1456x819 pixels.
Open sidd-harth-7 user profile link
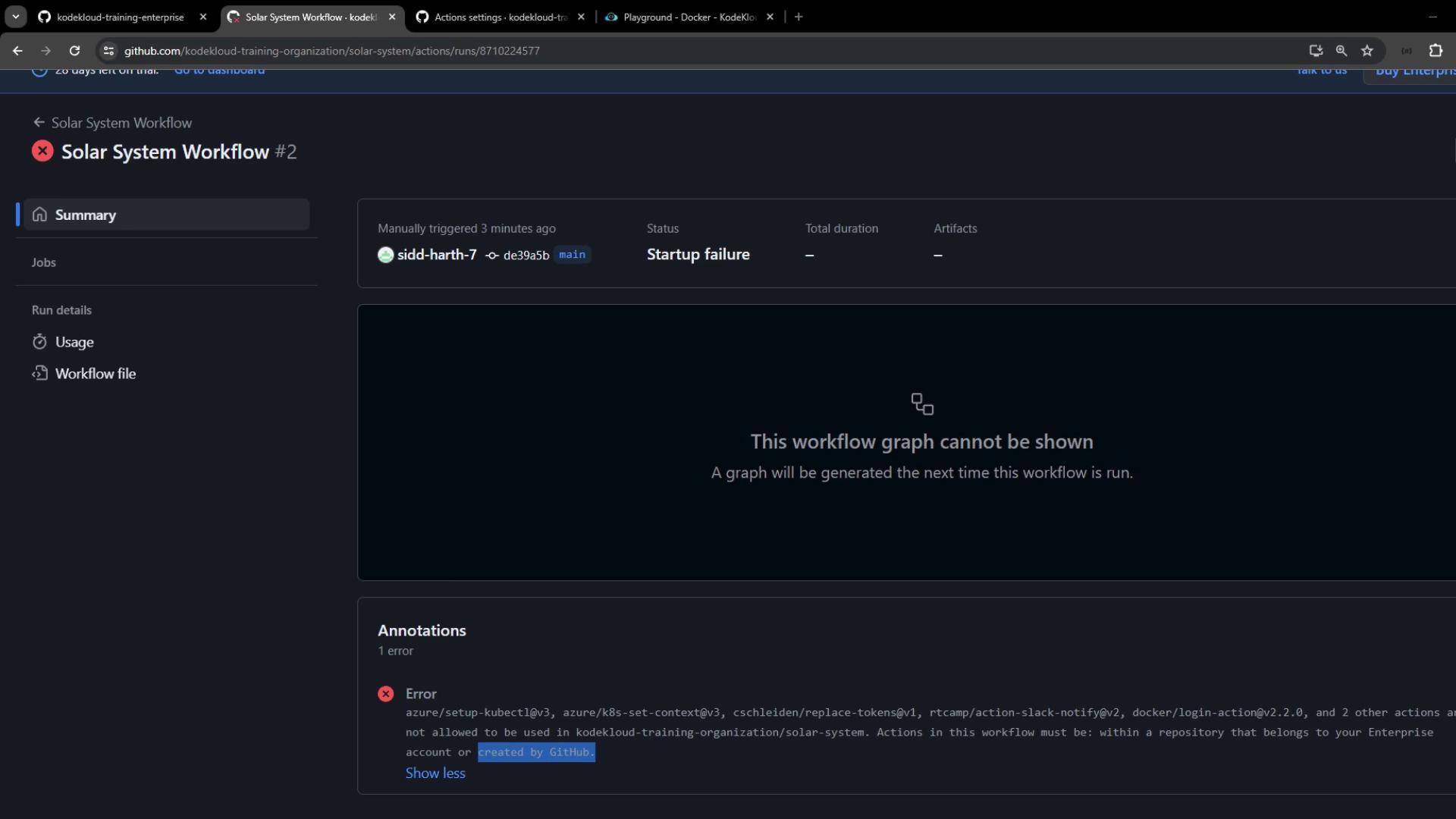436,255
